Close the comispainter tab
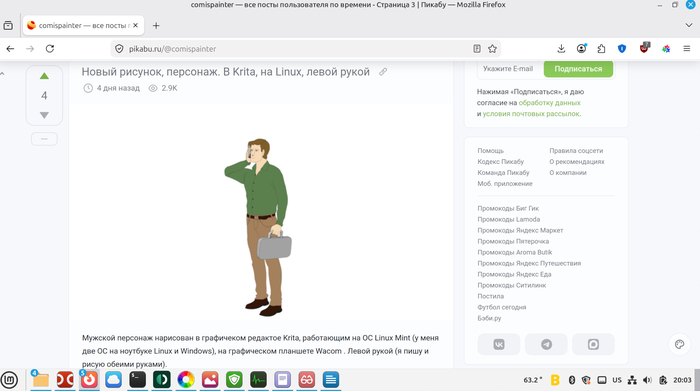 (x=135, y=25)
